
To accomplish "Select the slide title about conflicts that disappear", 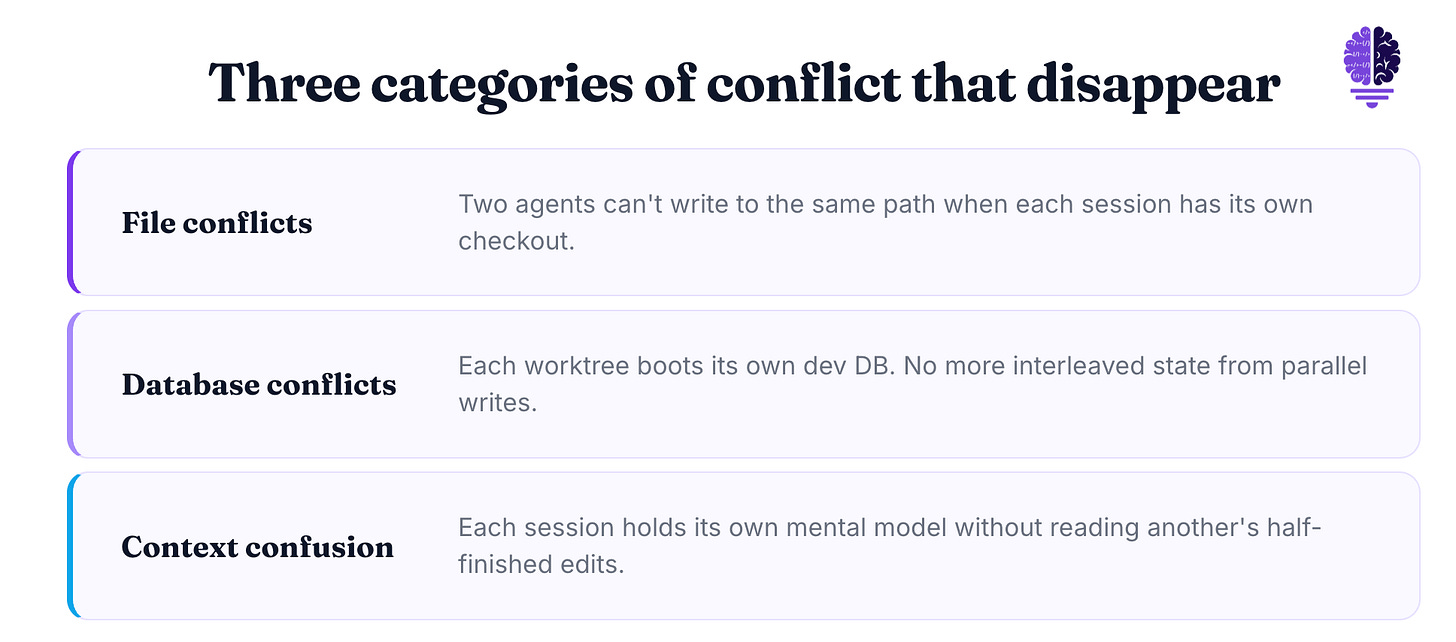I will (744, 84).
